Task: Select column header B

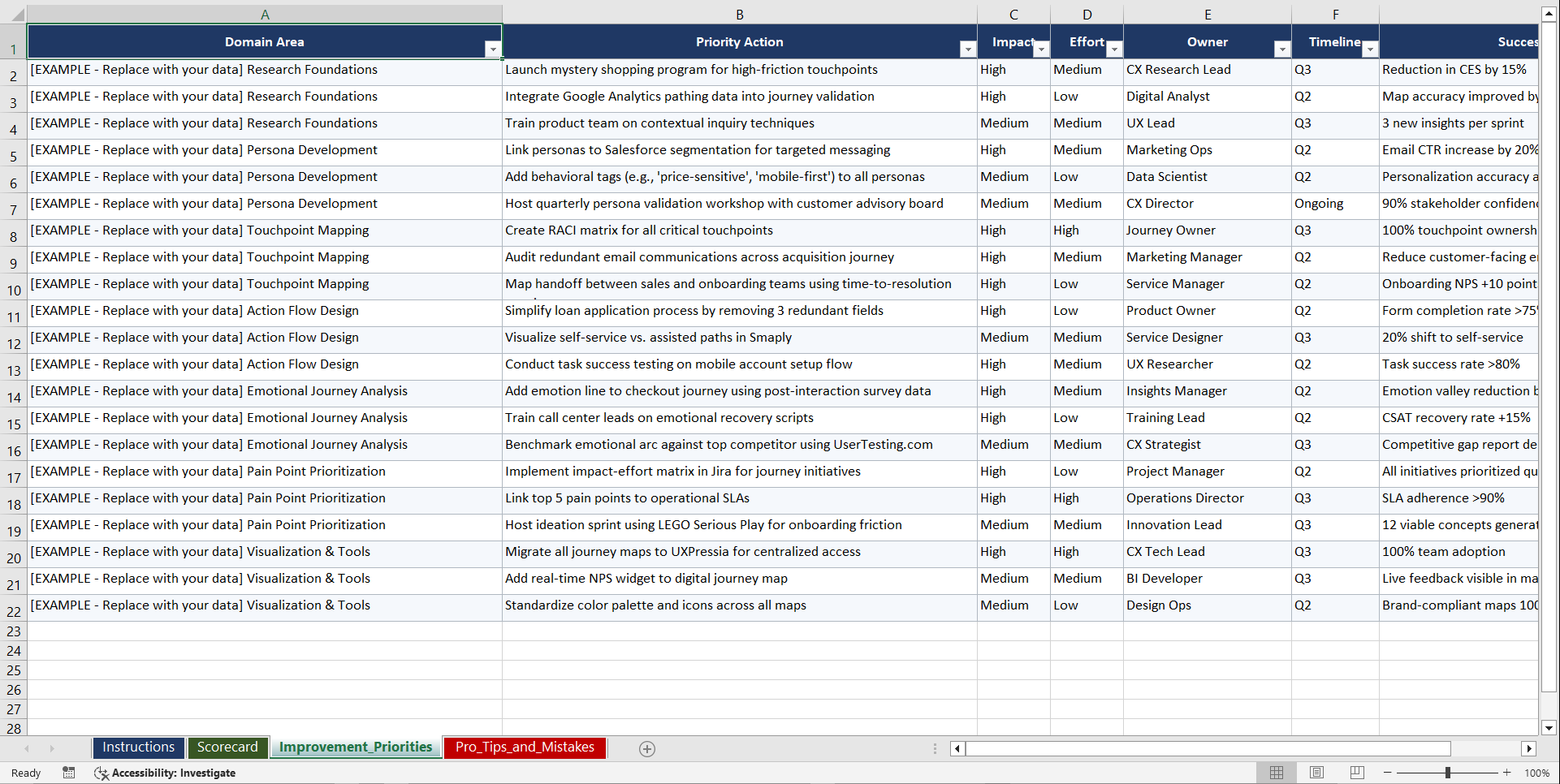Action: point(740,14)
